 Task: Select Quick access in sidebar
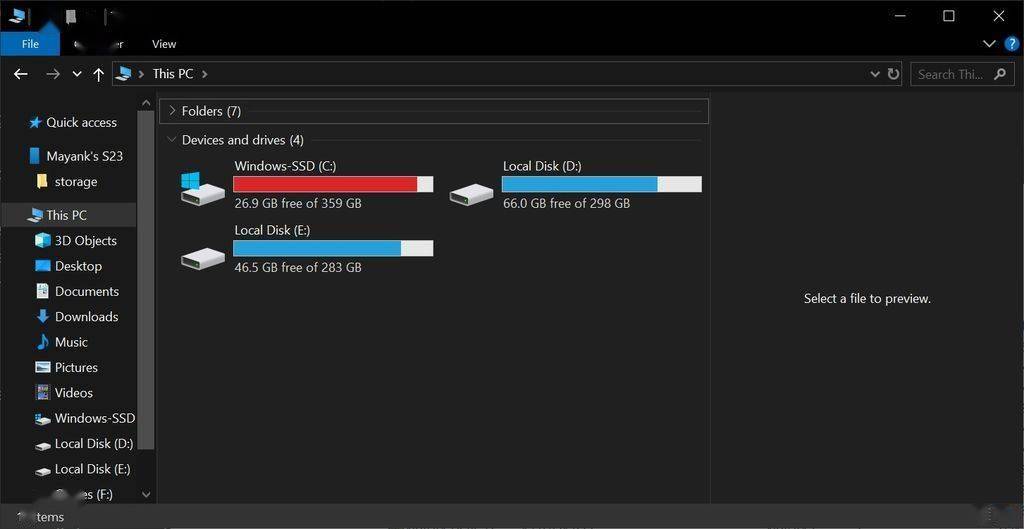(x=81, y=123)
